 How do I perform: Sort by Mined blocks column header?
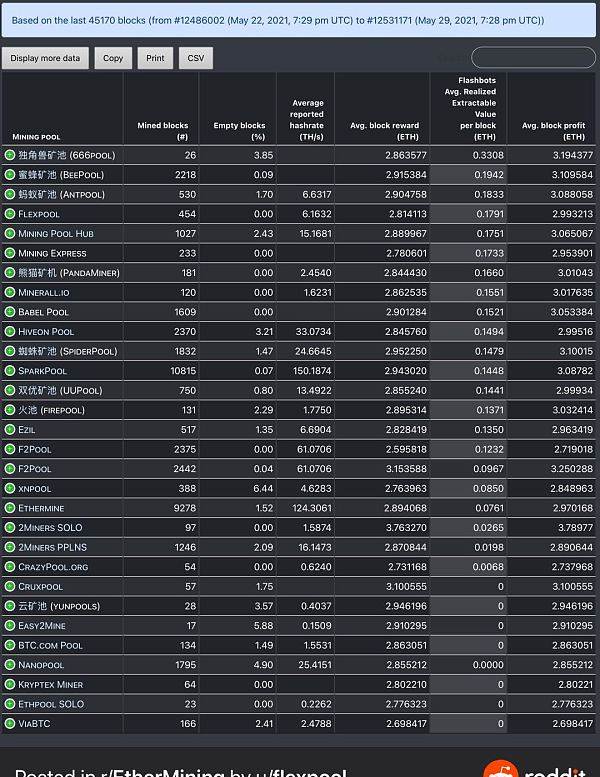[x=161, y=109]
